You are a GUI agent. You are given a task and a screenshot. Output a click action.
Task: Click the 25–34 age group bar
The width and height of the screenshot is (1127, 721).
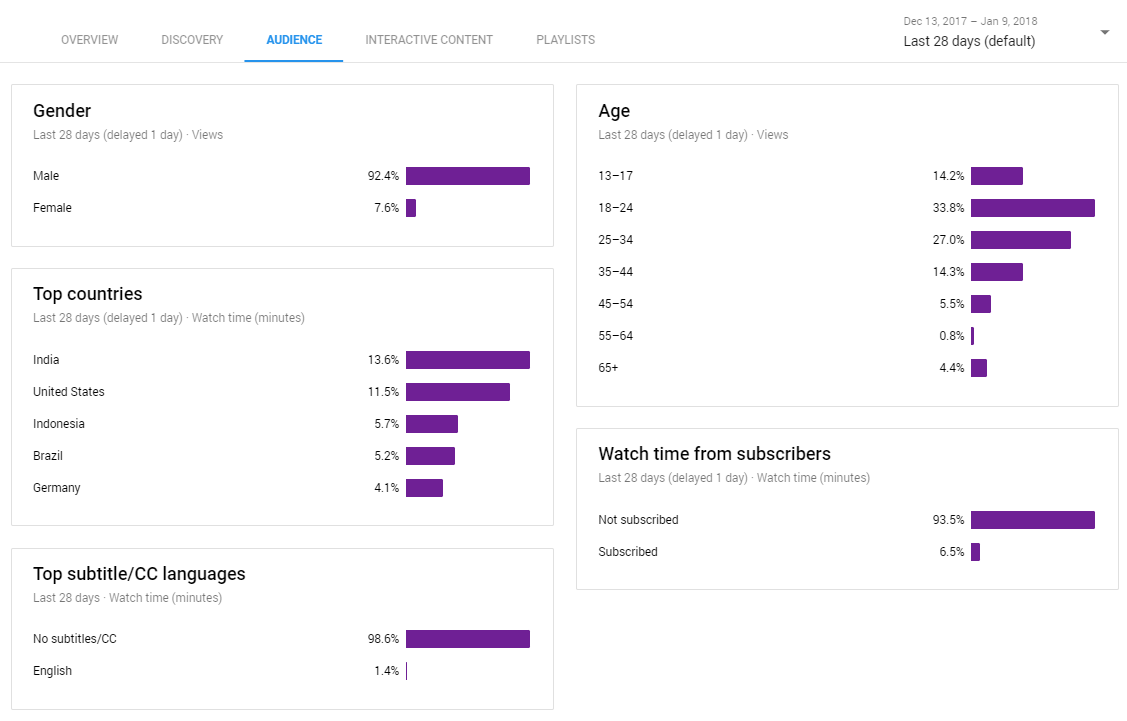[1020, 240]
